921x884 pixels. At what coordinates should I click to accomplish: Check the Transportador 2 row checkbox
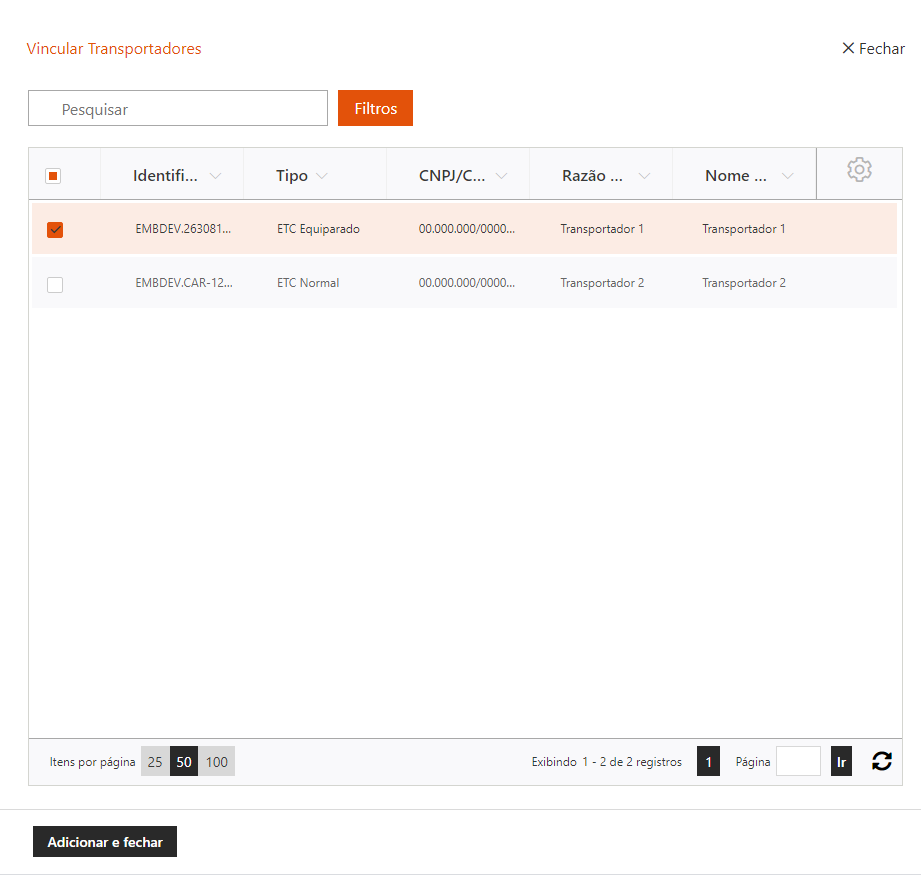click(x=55, y=285)
